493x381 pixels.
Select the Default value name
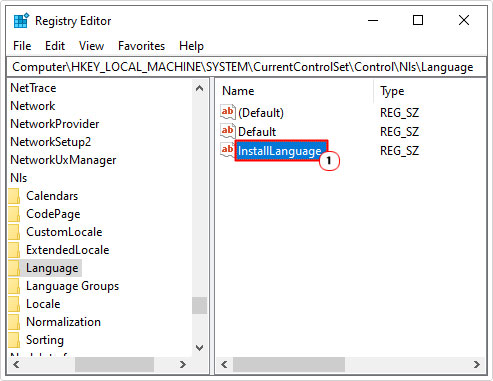(x=257, y=132)
